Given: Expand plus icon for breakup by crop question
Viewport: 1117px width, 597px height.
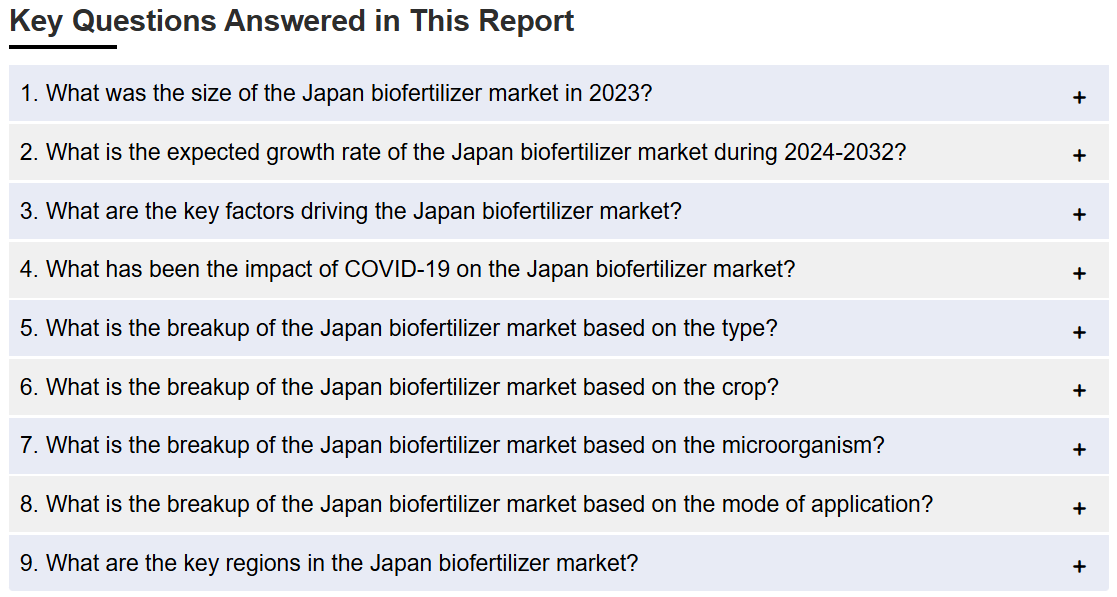Looking at the screenshot, I should point(1079,390).
